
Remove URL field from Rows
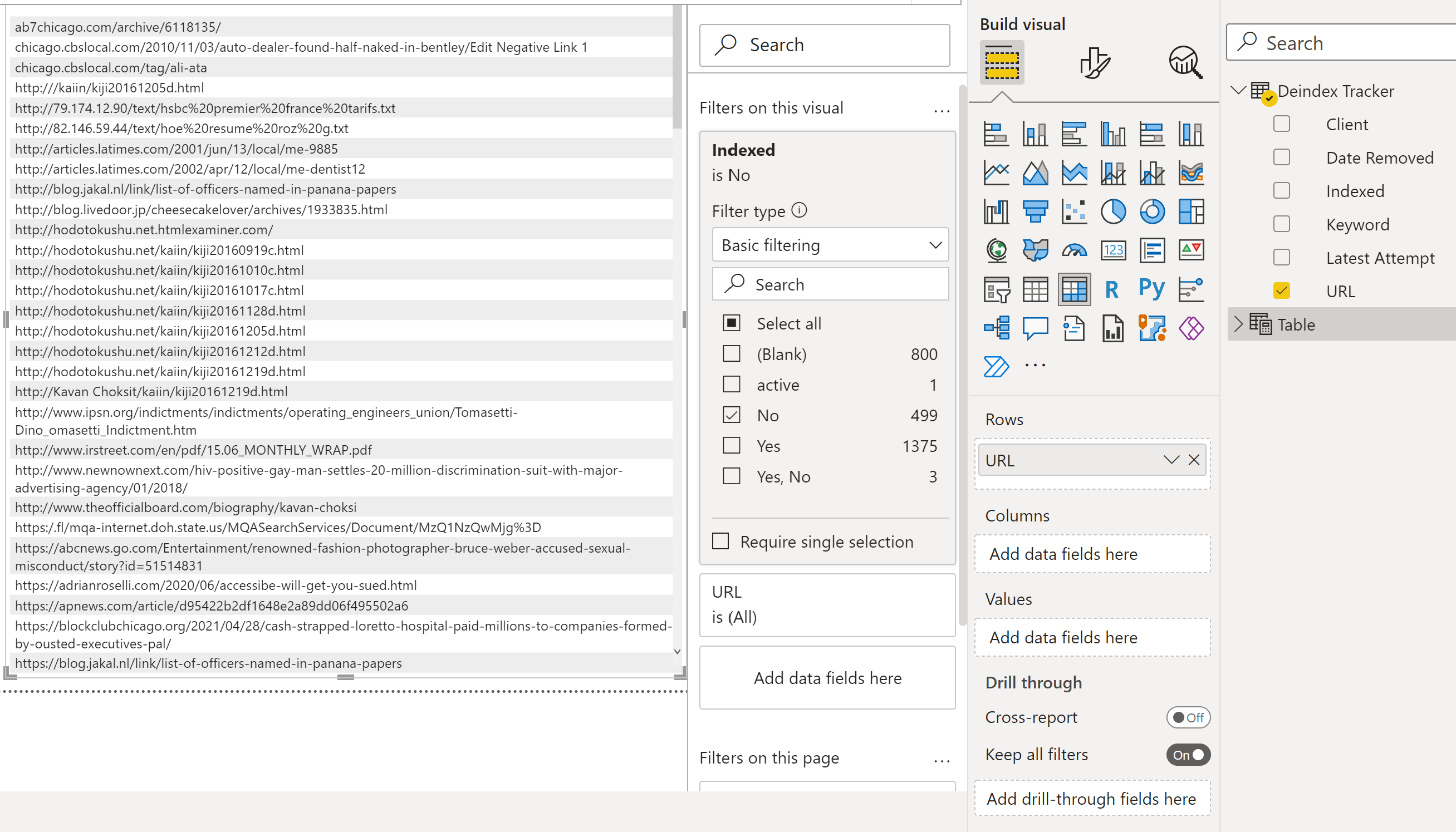1194,460
